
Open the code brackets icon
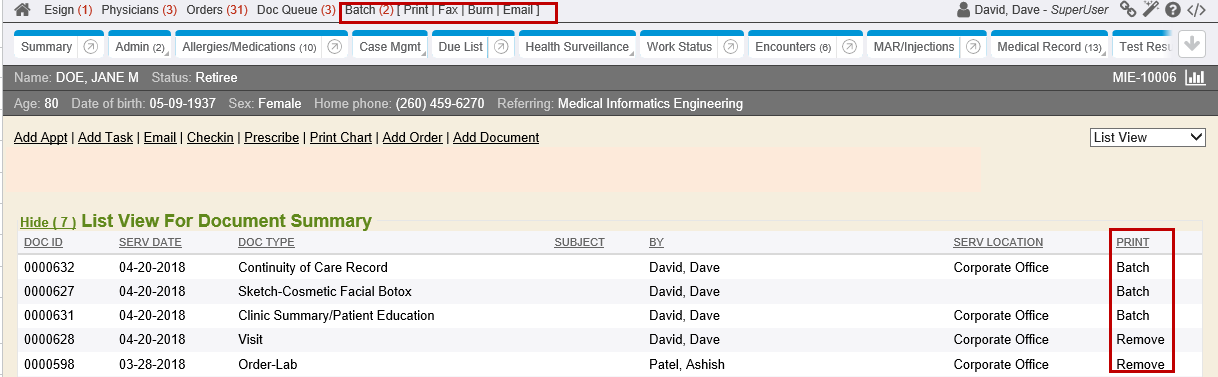tap(1196, 10)
